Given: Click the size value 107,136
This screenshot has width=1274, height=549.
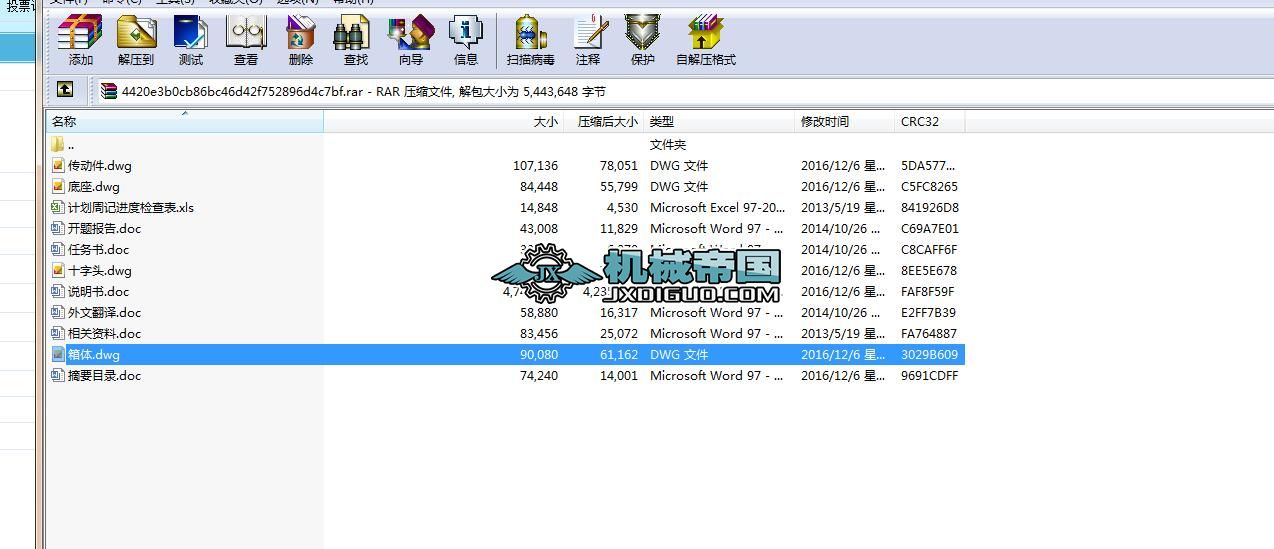Looking at the screenshot, I should click(535, 166).
